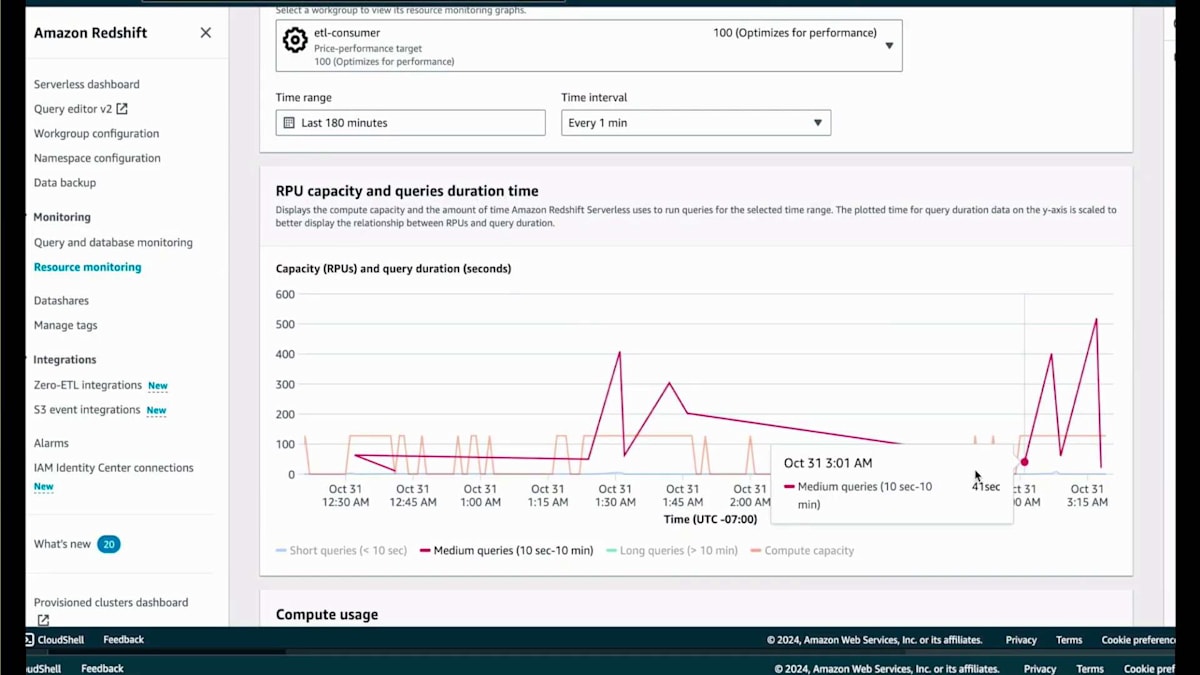
Task: Open Alarms page
Action: 51,443
